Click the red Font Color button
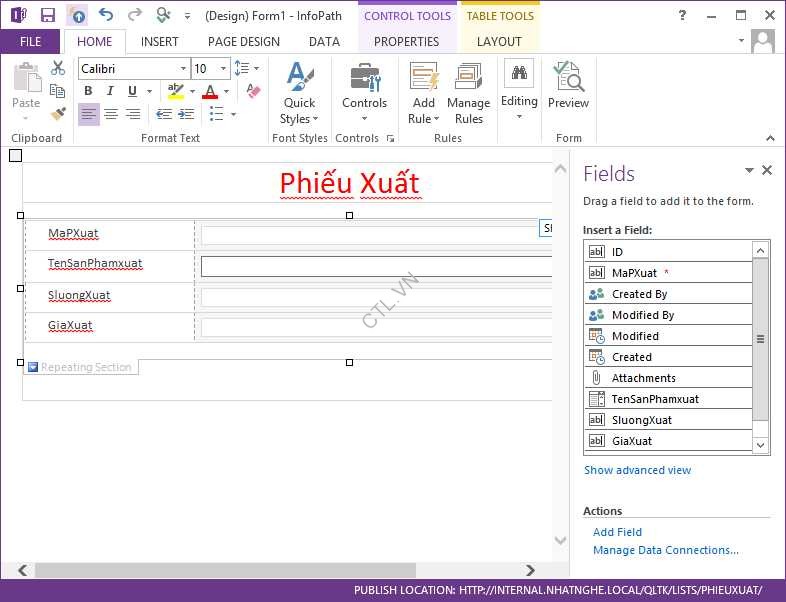Viewport: 786px width, 602px height. [209, 91]
